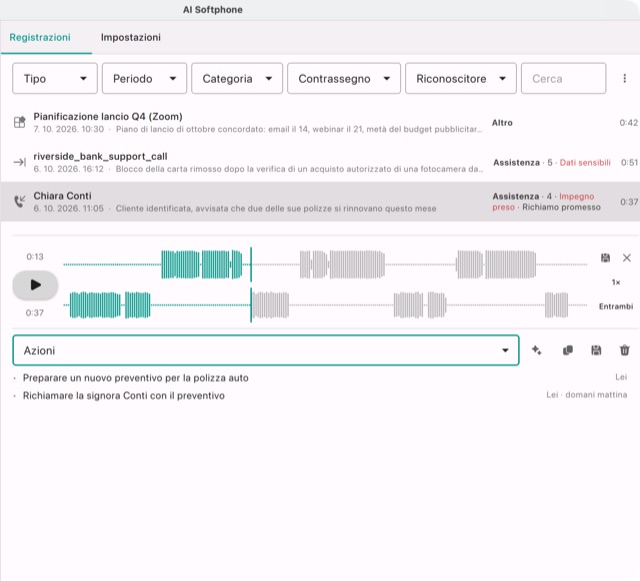Toggle the Entrambi channel selector
Viewport: 640px width, 581px height.
616,306
